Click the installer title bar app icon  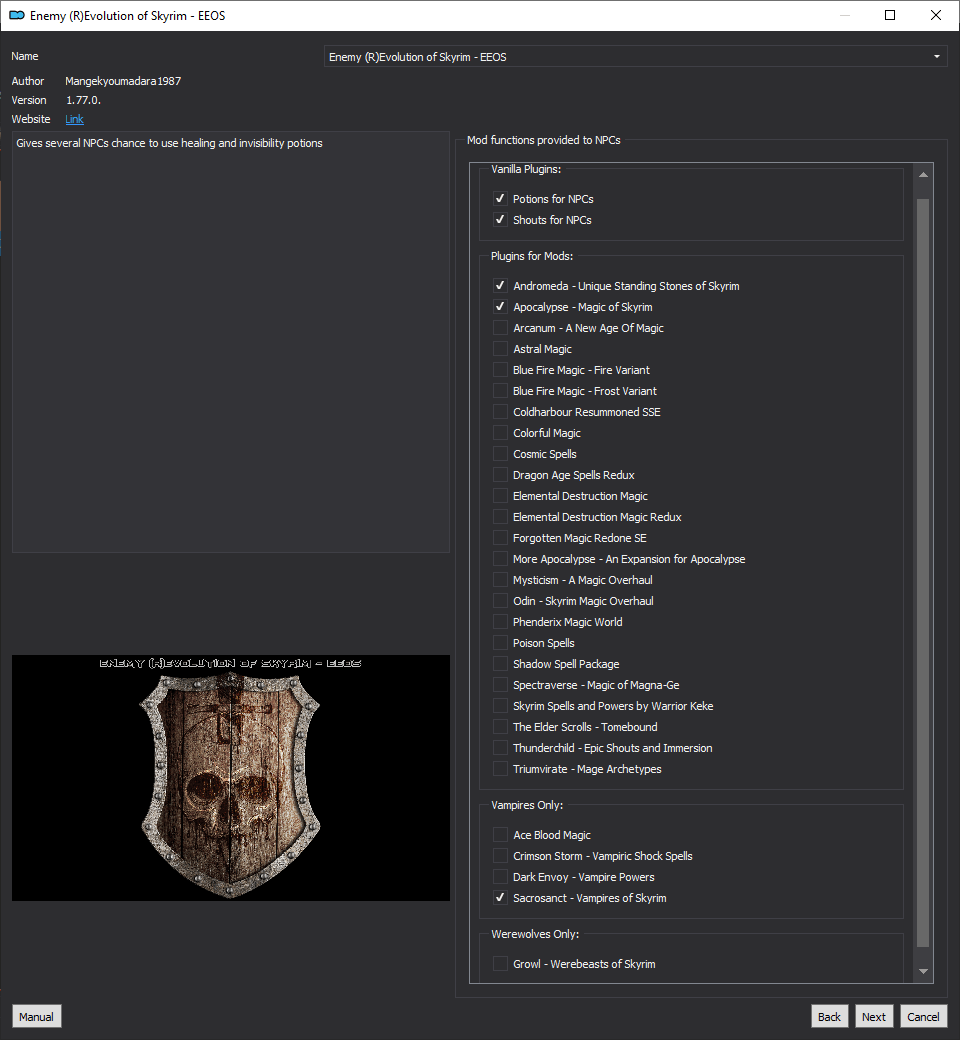click(x=17, y=15)
